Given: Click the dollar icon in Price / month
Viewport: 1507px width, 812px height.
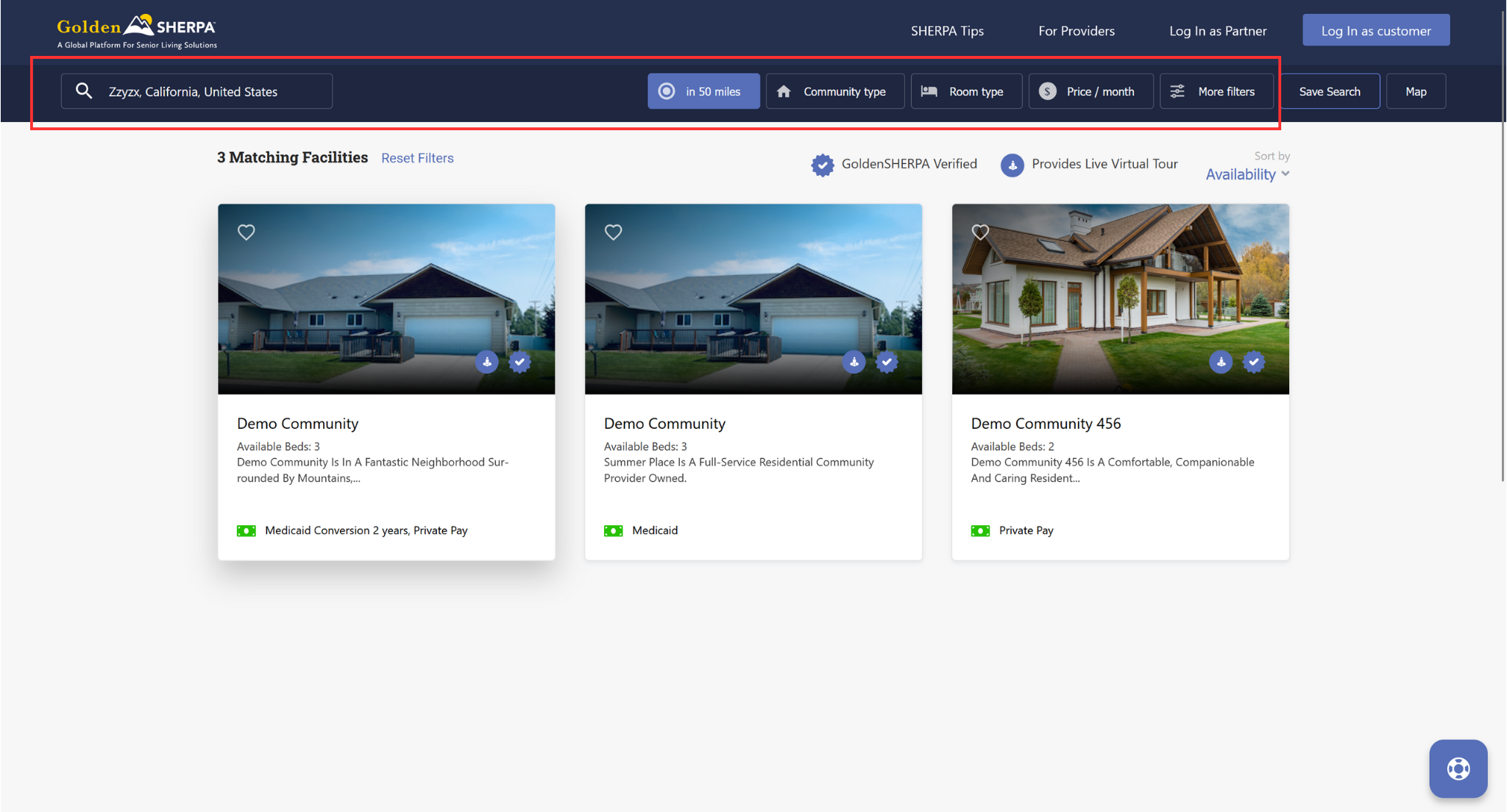Looking at the screenshot, I should [x=1047, y=91].
